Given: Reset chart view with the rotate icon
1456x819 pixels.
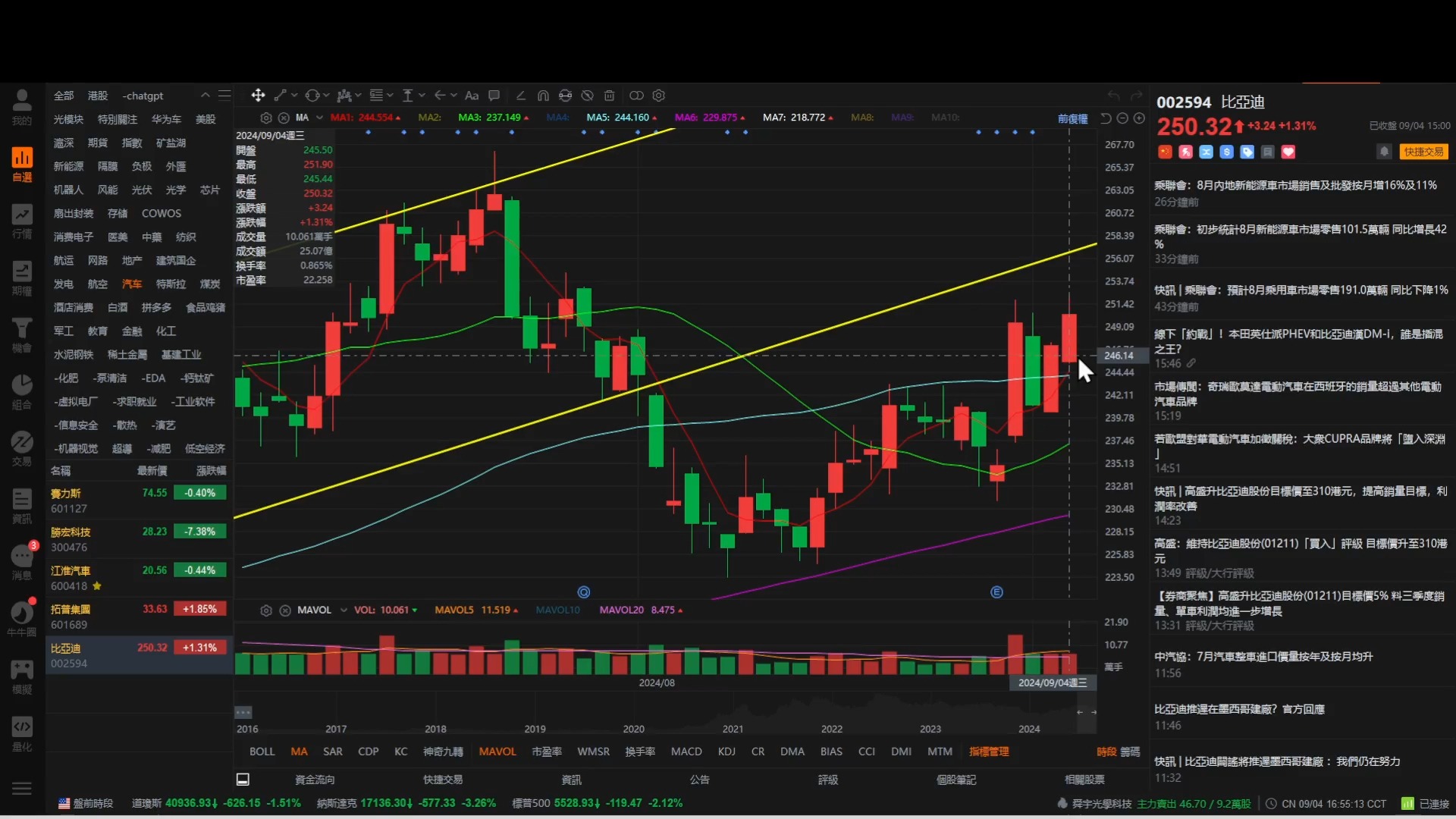Looking at the screenshot, I should [1106, 118].
